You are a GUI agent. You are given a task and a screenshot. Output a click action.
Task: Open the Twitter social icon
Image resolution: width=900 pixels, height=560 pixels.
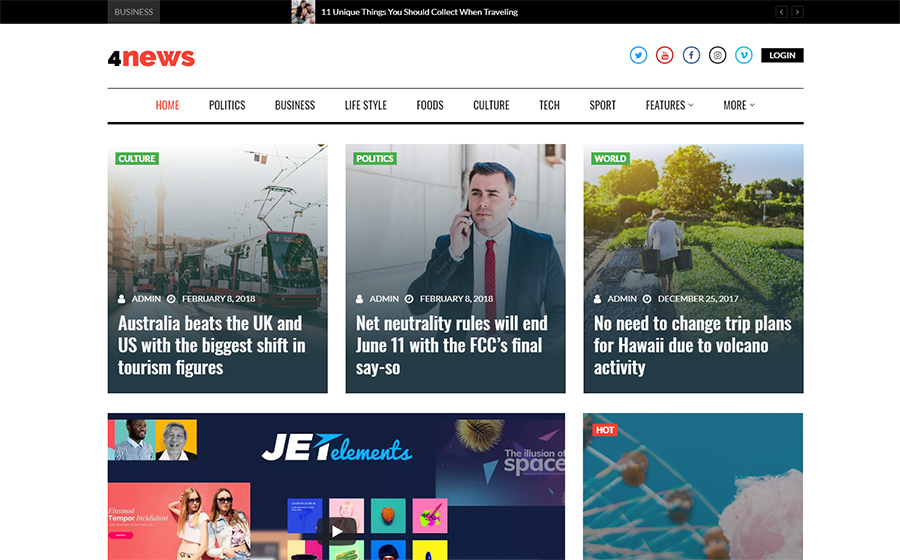[638, 55]
